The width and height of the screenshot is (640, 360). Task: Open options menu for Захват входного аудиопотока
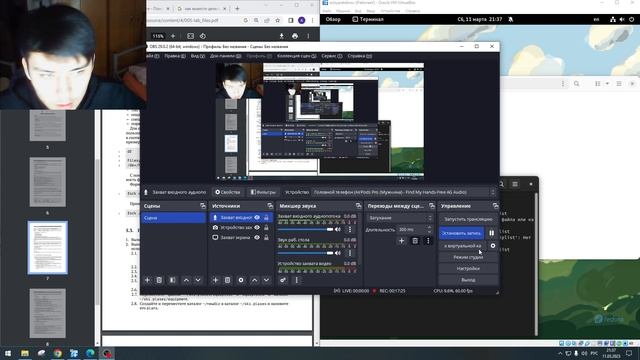click(350, 229)
